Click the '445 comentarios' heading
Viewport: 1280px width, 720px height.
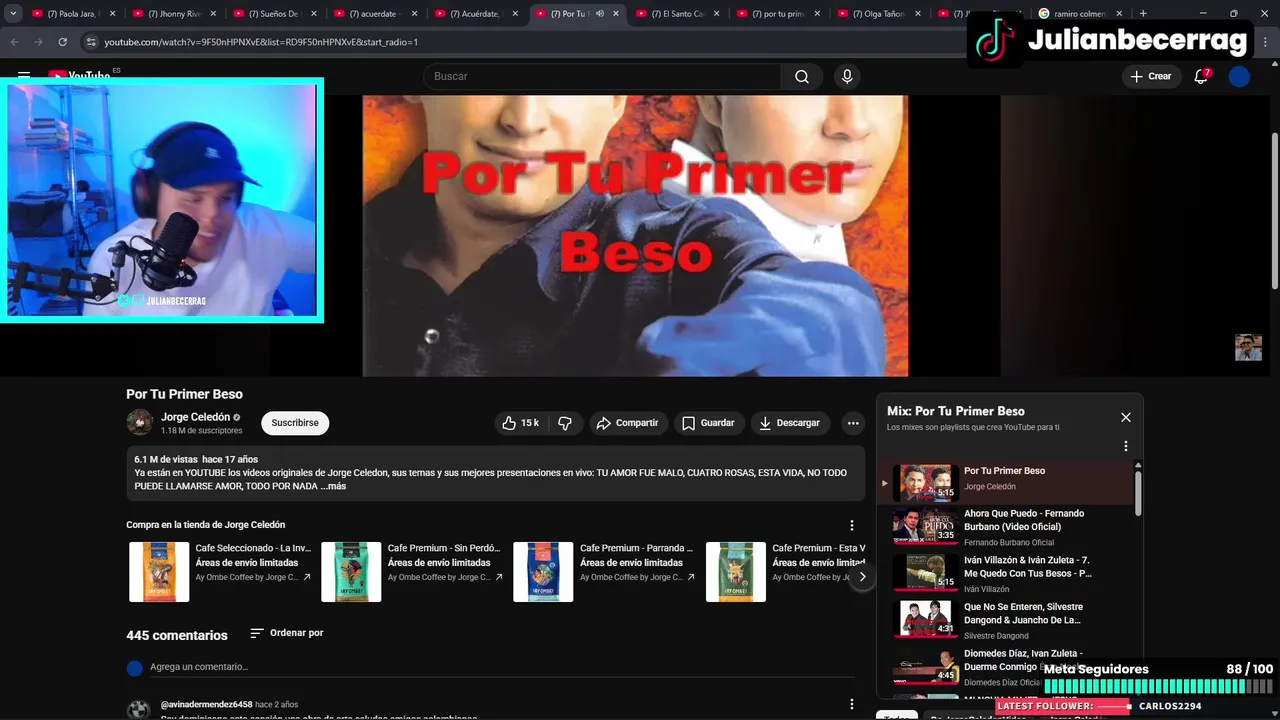177,635
